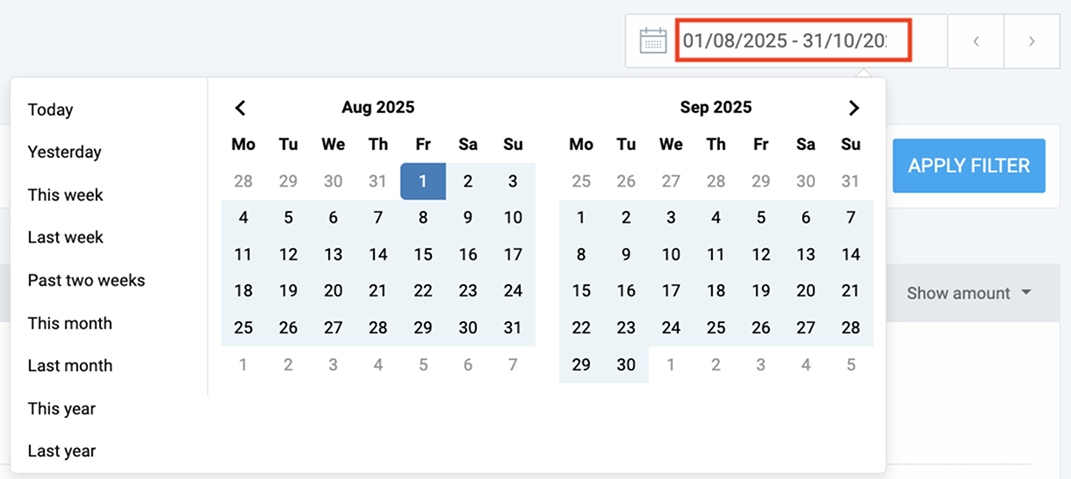
Task: Choose the This year preset
Action: pyautogui.click(x=61, y=408)
